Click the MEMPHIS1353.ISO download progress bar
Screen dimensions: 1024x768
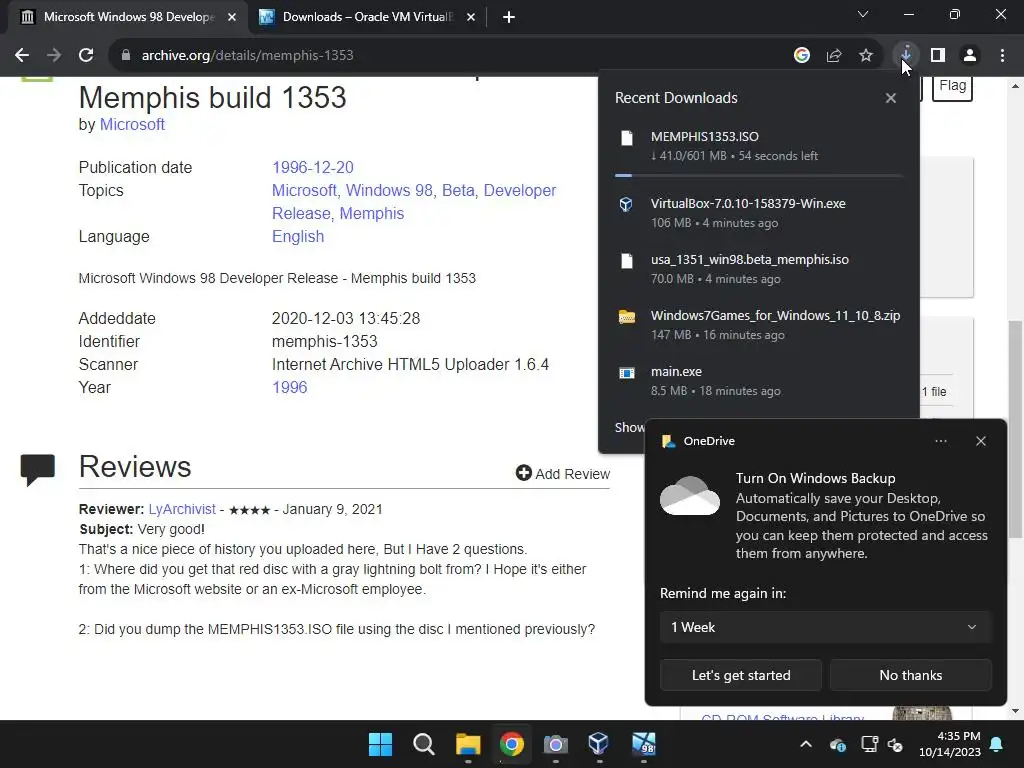click(759, 175)
